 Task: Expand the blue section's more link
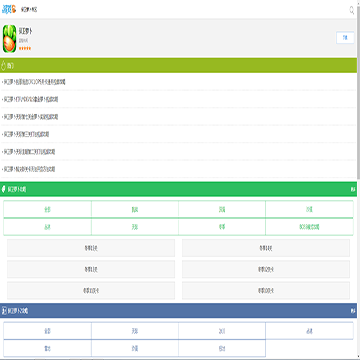click(353, 311)
